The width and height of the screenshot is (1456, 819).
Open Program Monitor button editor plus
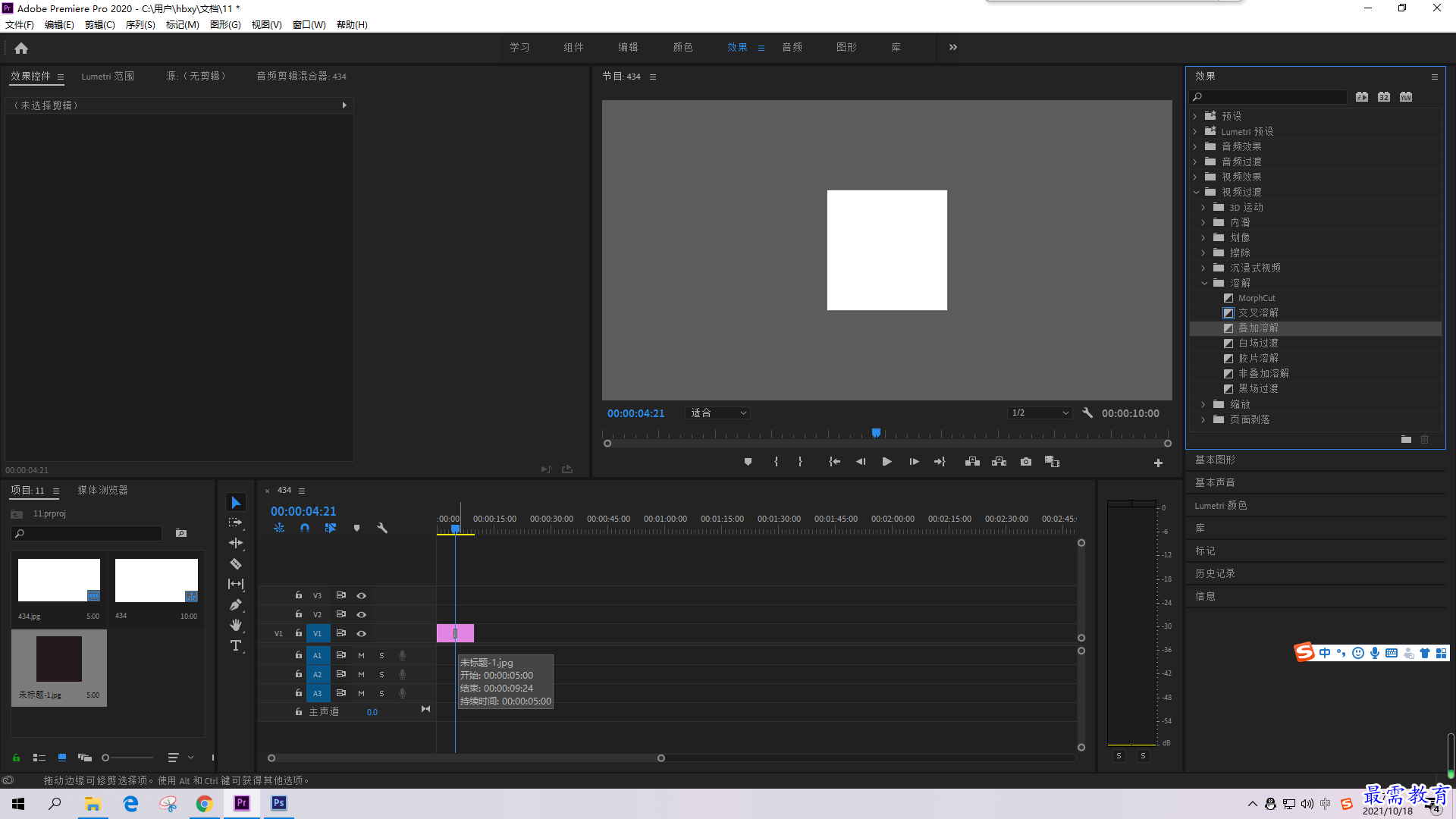coord(1158,463)
